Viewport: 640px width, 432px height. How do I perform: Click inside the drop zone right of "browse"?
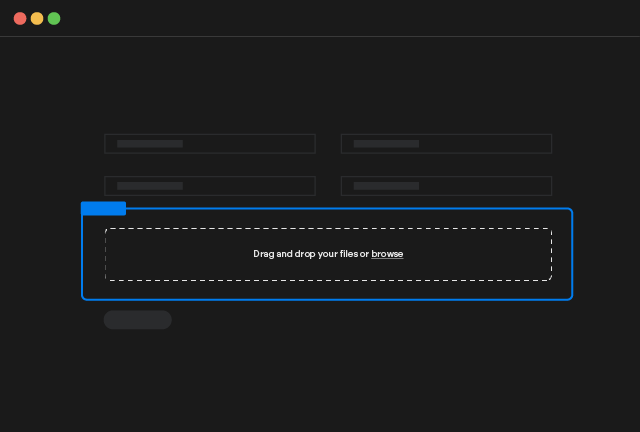pyautogui.click(x=480, y=254)
